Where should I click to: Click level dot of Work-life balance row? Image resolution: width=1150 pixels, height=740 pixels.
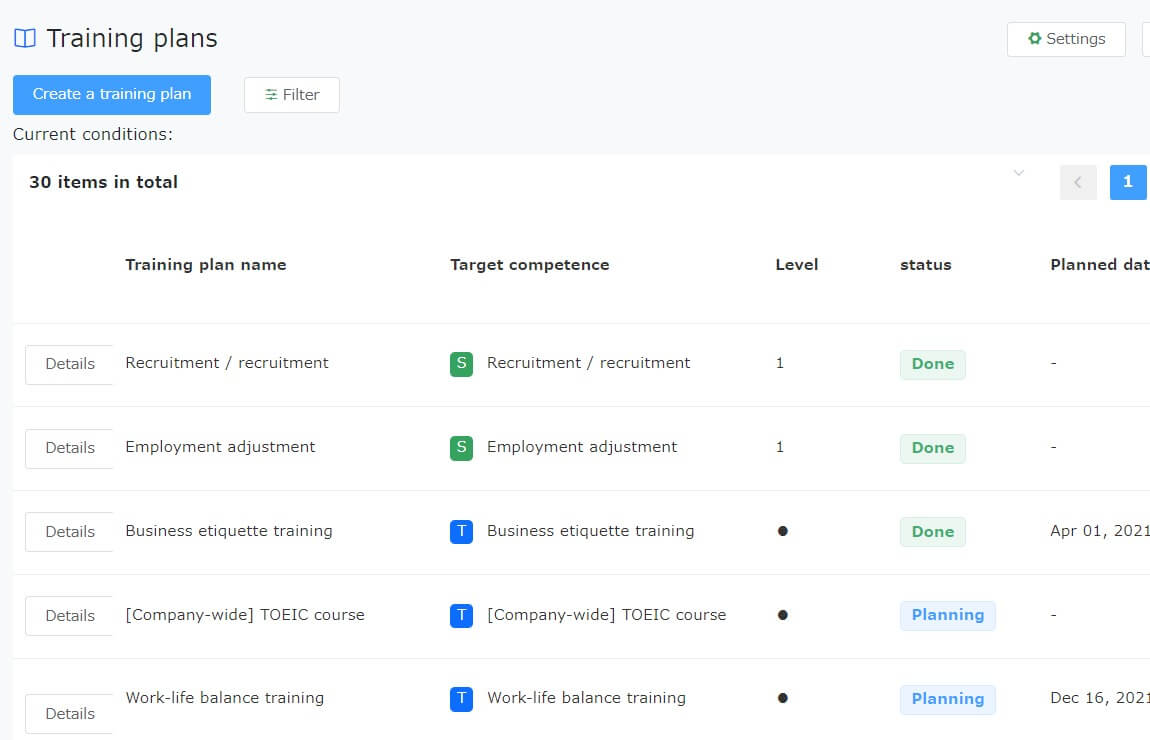[783, 698]
